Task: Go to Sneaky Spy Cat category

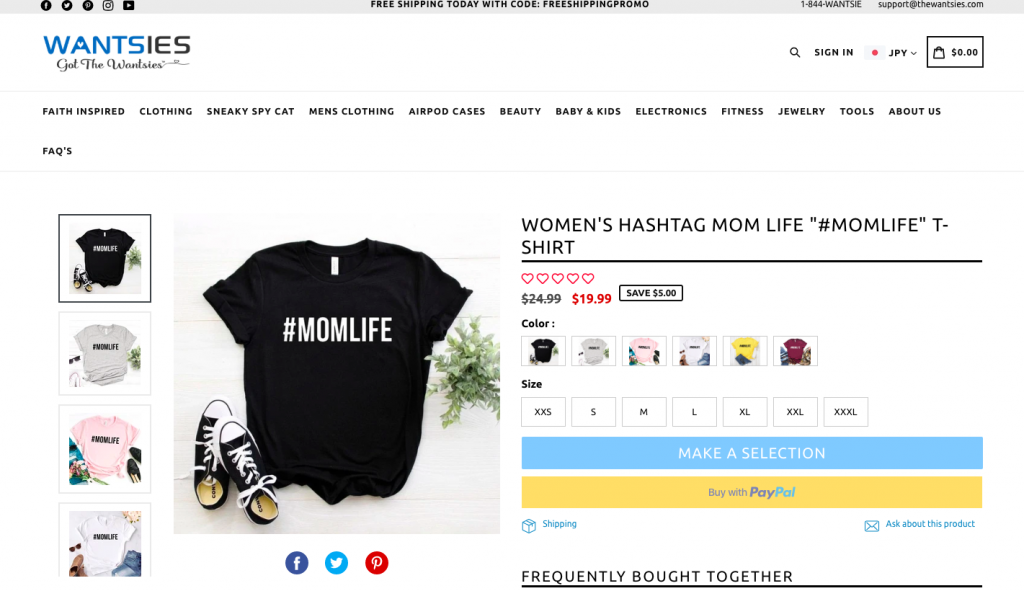Action: 251,112
